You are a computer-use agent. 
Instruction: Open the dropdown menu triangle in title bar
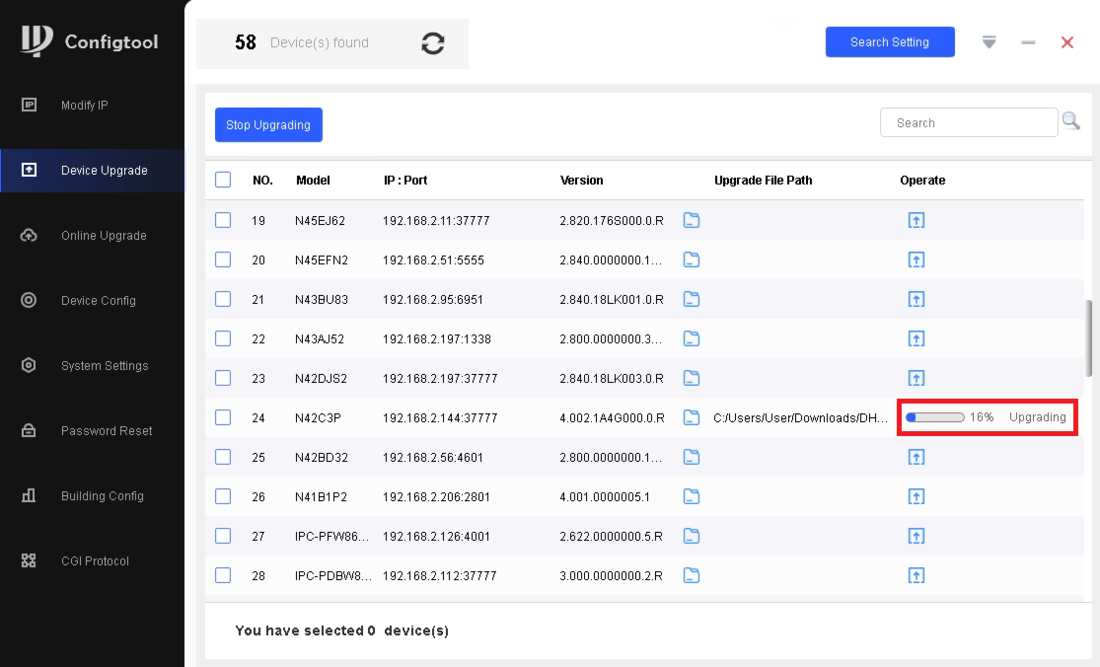point(989,42)
